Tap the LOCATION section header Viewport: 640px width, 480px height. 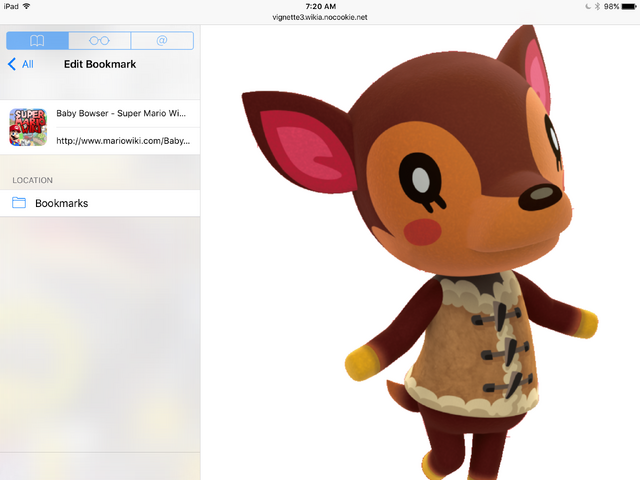(x=32, y=180)
